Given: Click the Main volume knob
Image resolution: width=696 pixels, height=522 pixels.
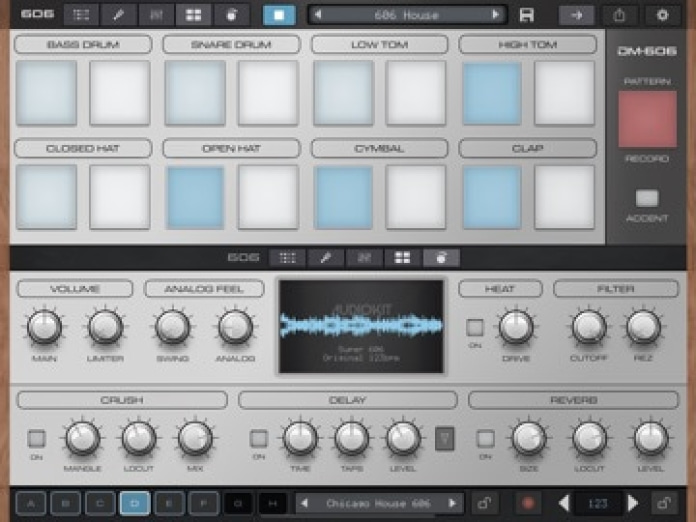Looking at the screenshot, I should point(44,327).
